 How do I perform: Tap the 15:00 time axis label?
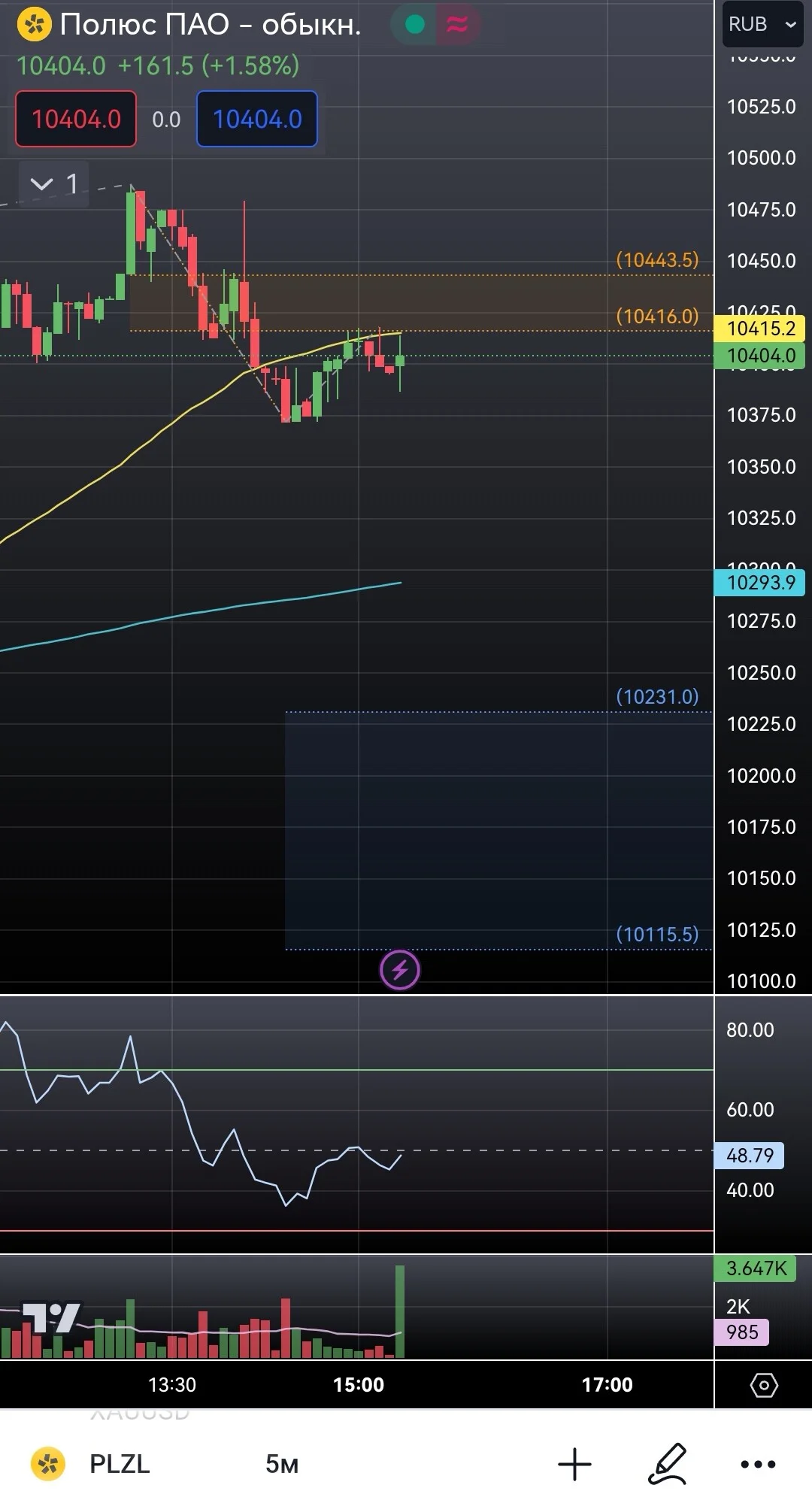[359, 1385]
